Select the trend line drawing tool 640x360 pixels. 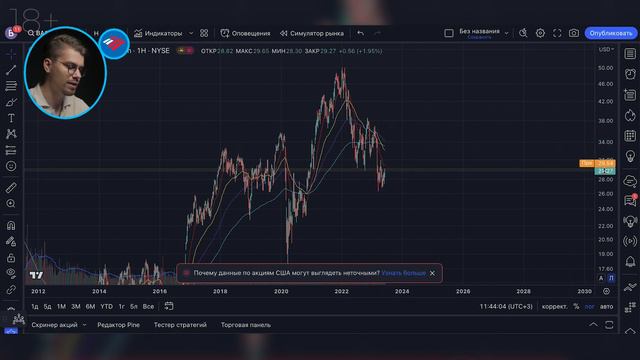(x=11, y=70)
